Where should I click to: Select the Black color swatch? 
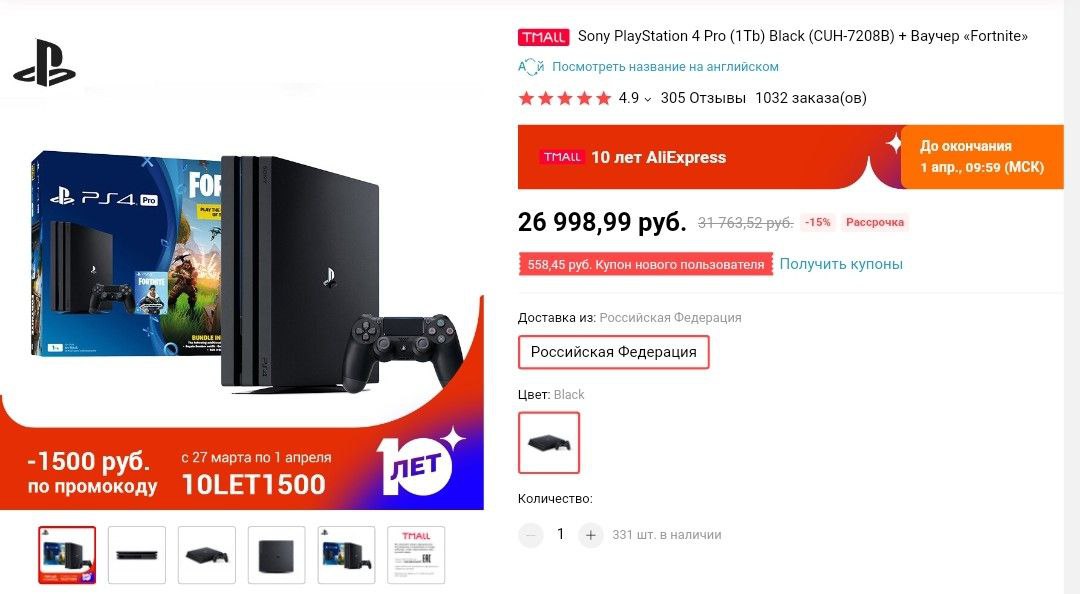[x=549, y=442]
